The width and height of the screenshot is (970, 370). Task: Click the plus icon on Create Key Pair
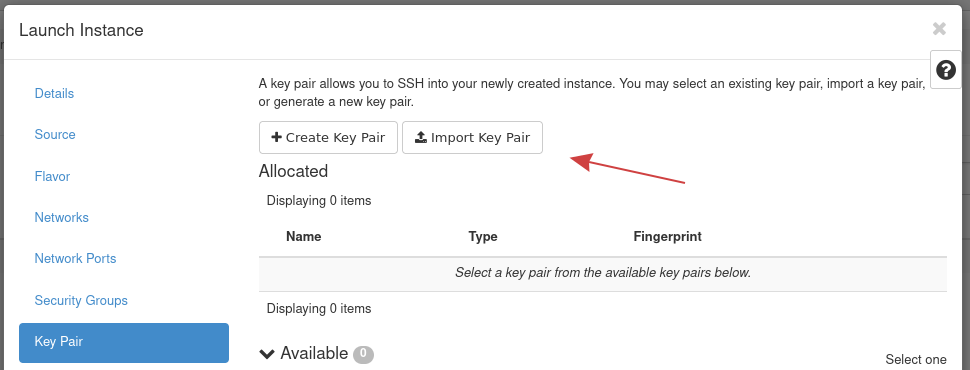(x=277, y=137)
